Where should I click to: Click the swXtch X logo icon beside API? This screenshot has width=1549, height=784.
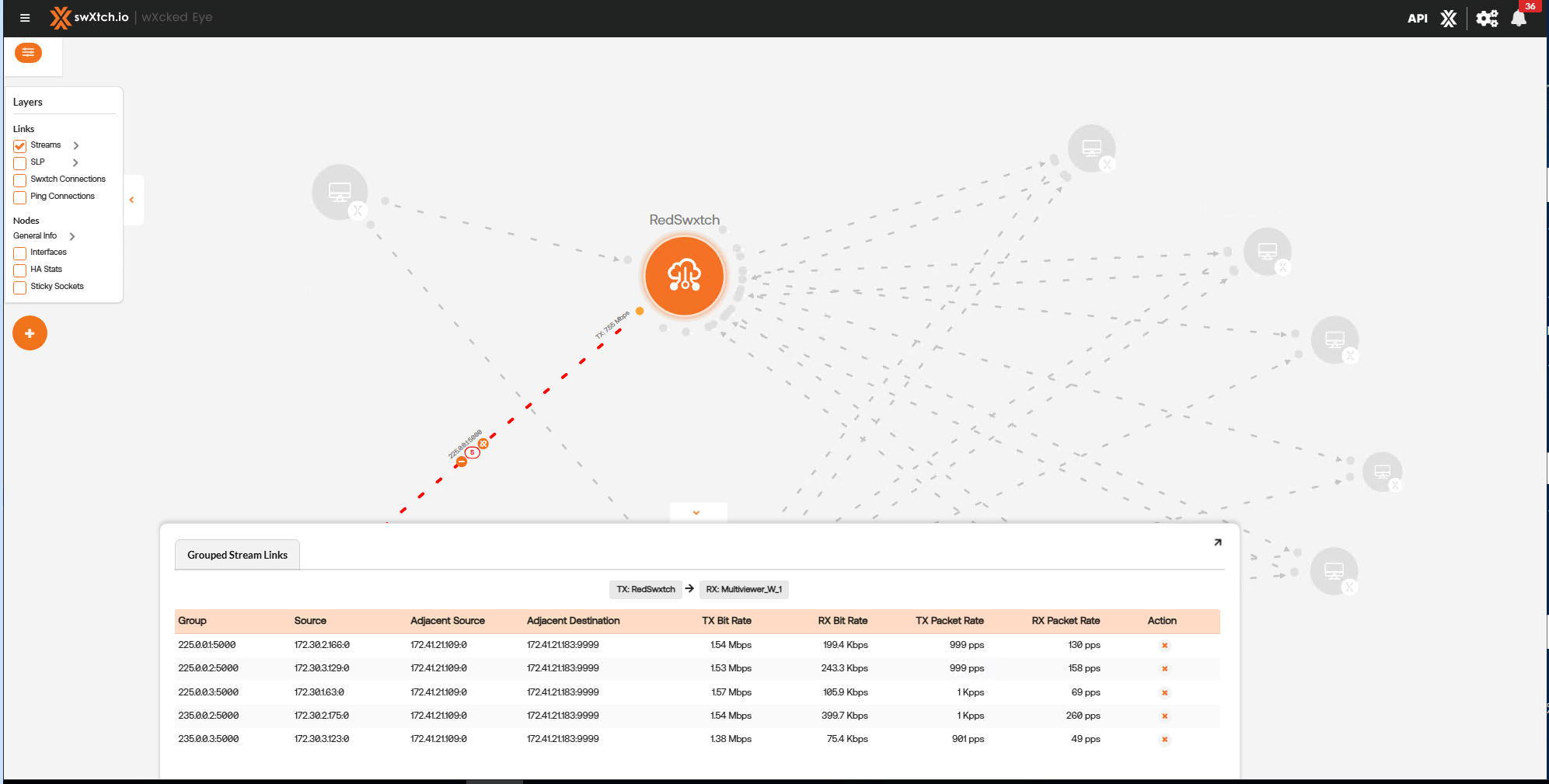pos(1448,19)
